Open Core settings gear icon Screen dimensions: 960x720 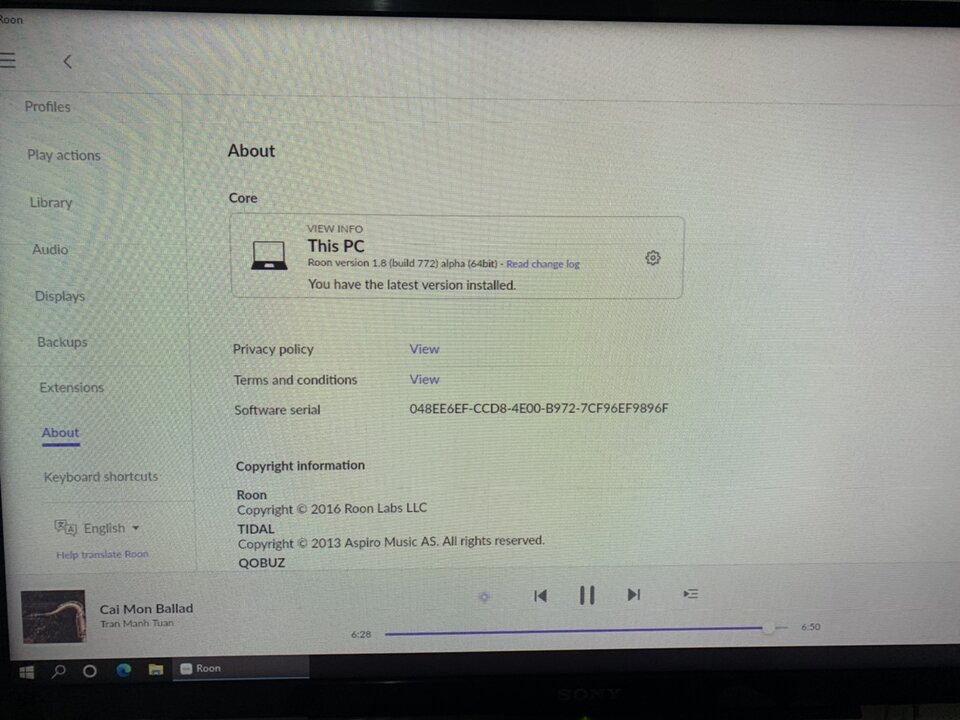(653, 258)
